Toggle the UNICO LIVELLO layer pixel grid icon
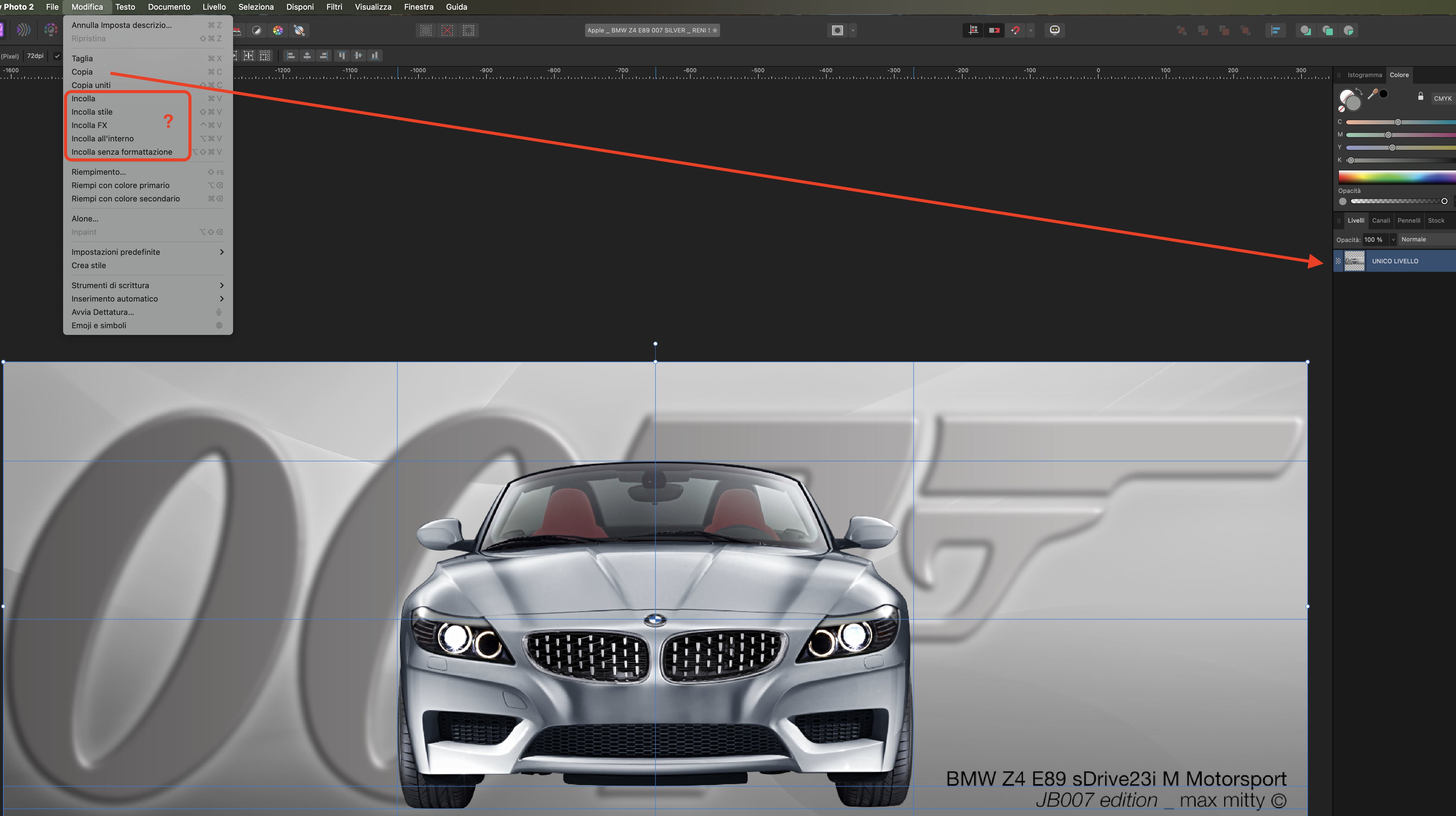The width and height of the screenshot is (1456, 816). pos(1338,261)
